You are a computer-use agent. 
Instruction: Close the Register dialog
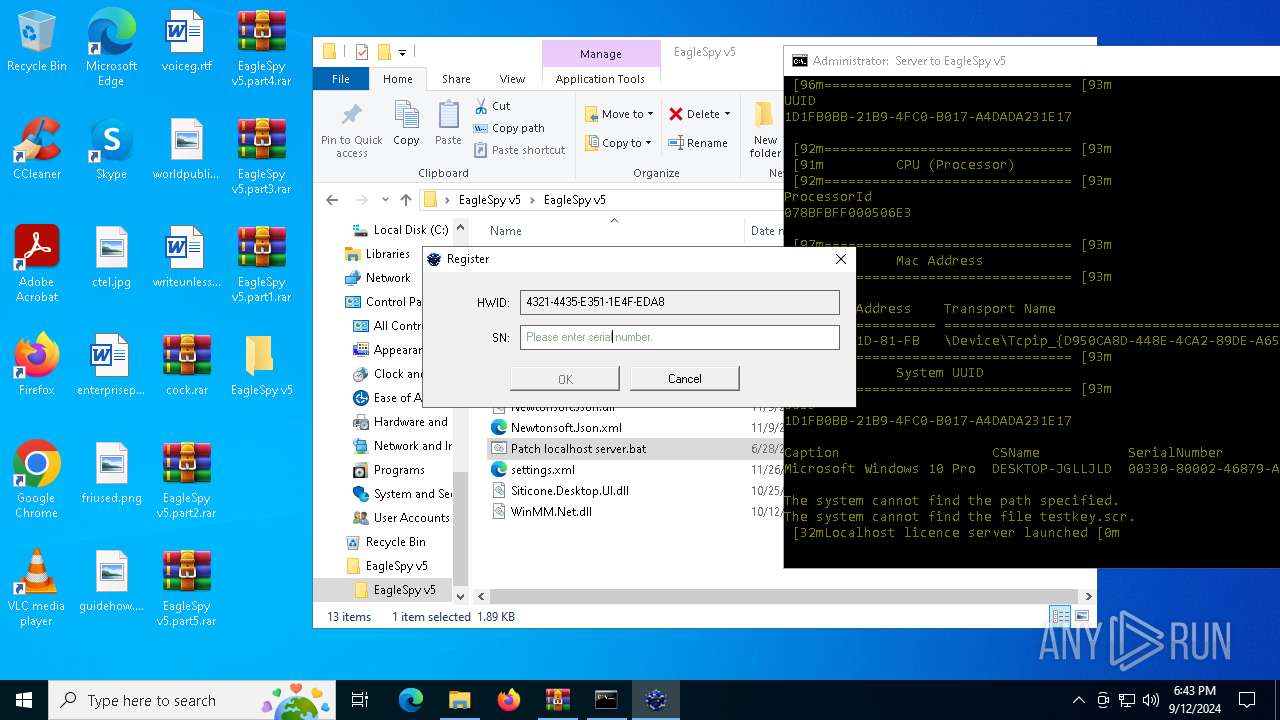pyautogui.click(x=841, y=259)
